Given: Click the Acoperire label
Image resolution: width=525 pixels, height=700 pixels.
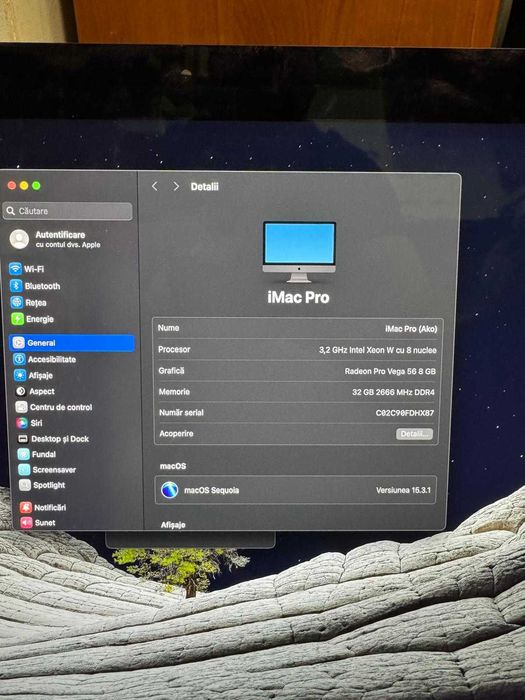Looking at the screenshot, I should coord(176,433).
